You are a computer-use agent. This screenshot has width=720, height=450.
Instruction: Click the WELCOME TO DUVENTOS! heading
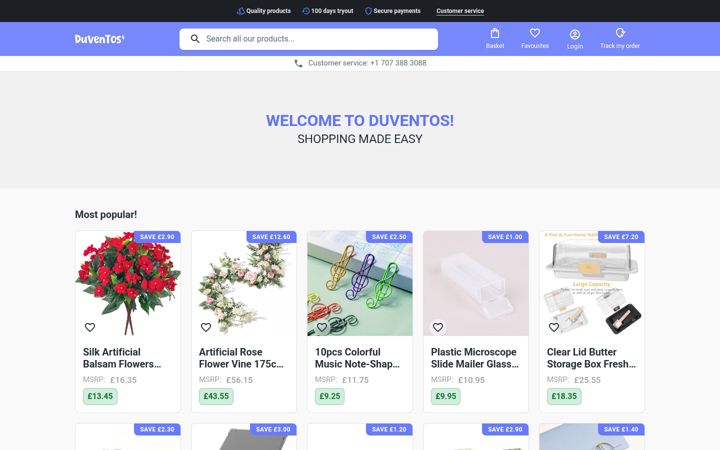point(360,121)
